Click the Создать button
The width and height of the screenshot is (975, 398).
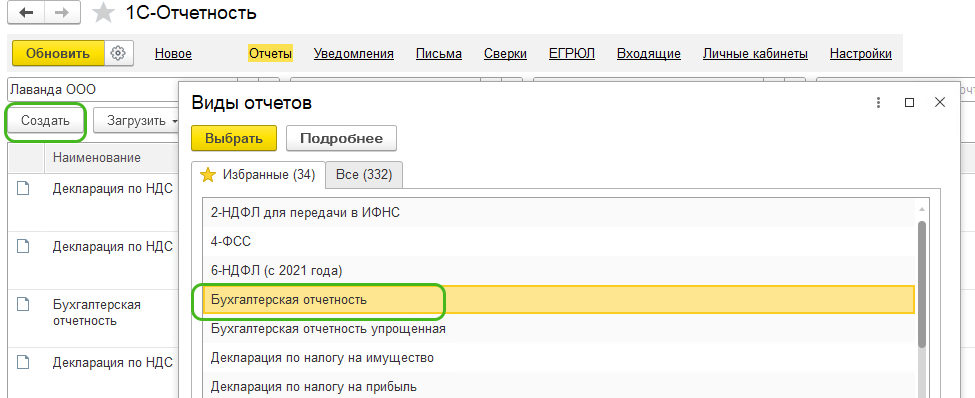coord(45,121)
